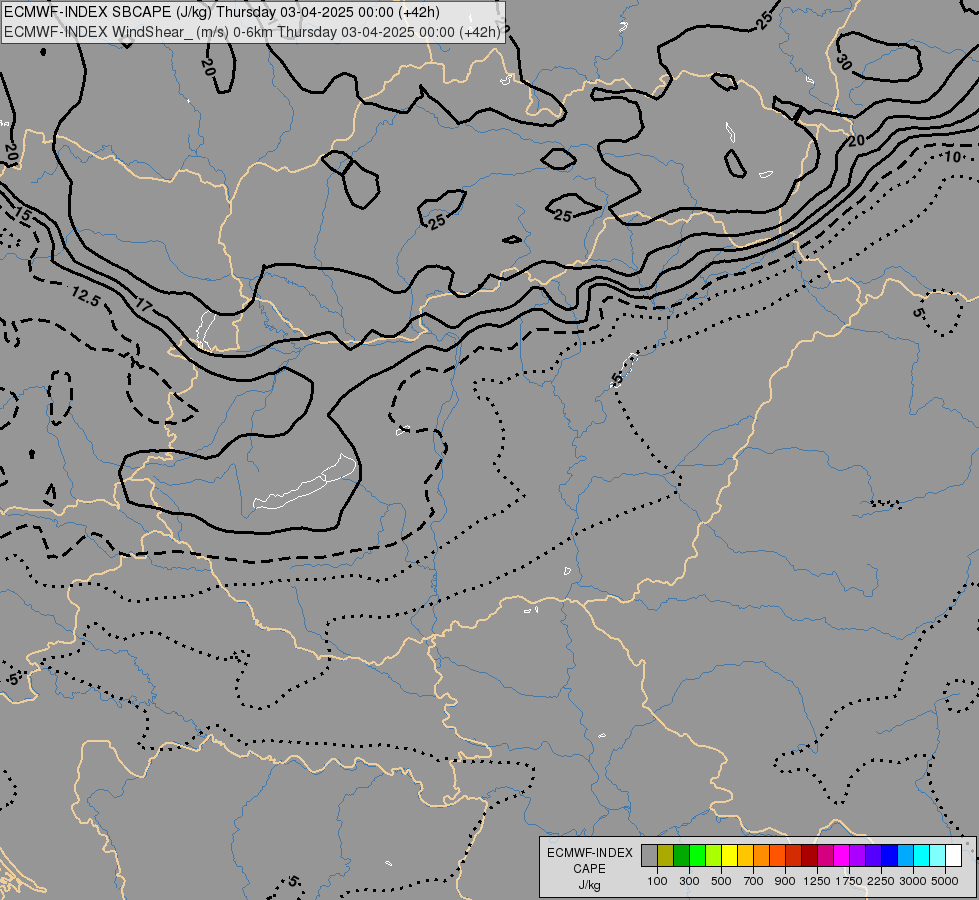Click the dark red swatch left of 1250 tick
The width and height of the screenshot is (979, 900).
[810, 856]
